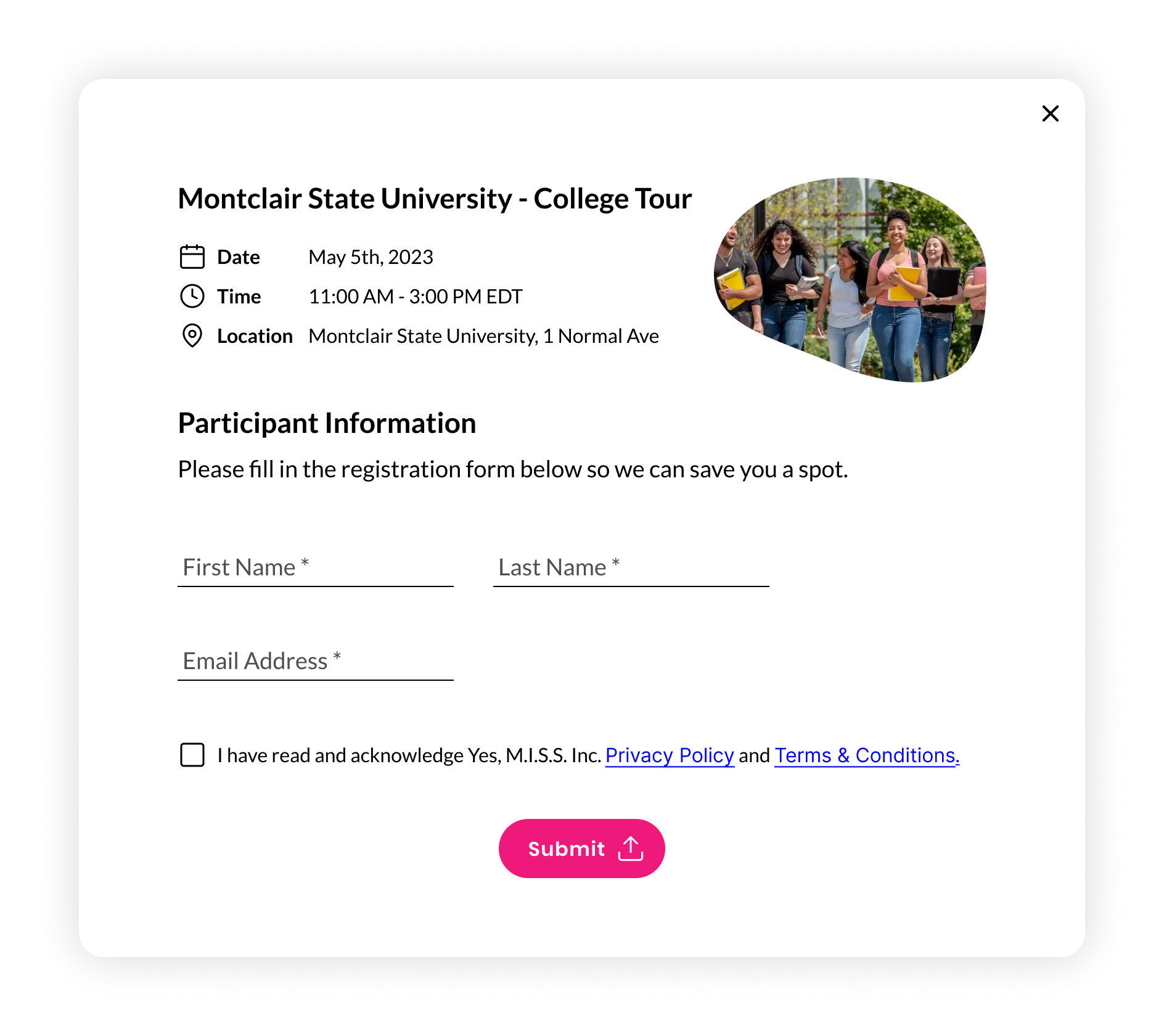Click the upload arrow icon in Submit

click(630, 849)
